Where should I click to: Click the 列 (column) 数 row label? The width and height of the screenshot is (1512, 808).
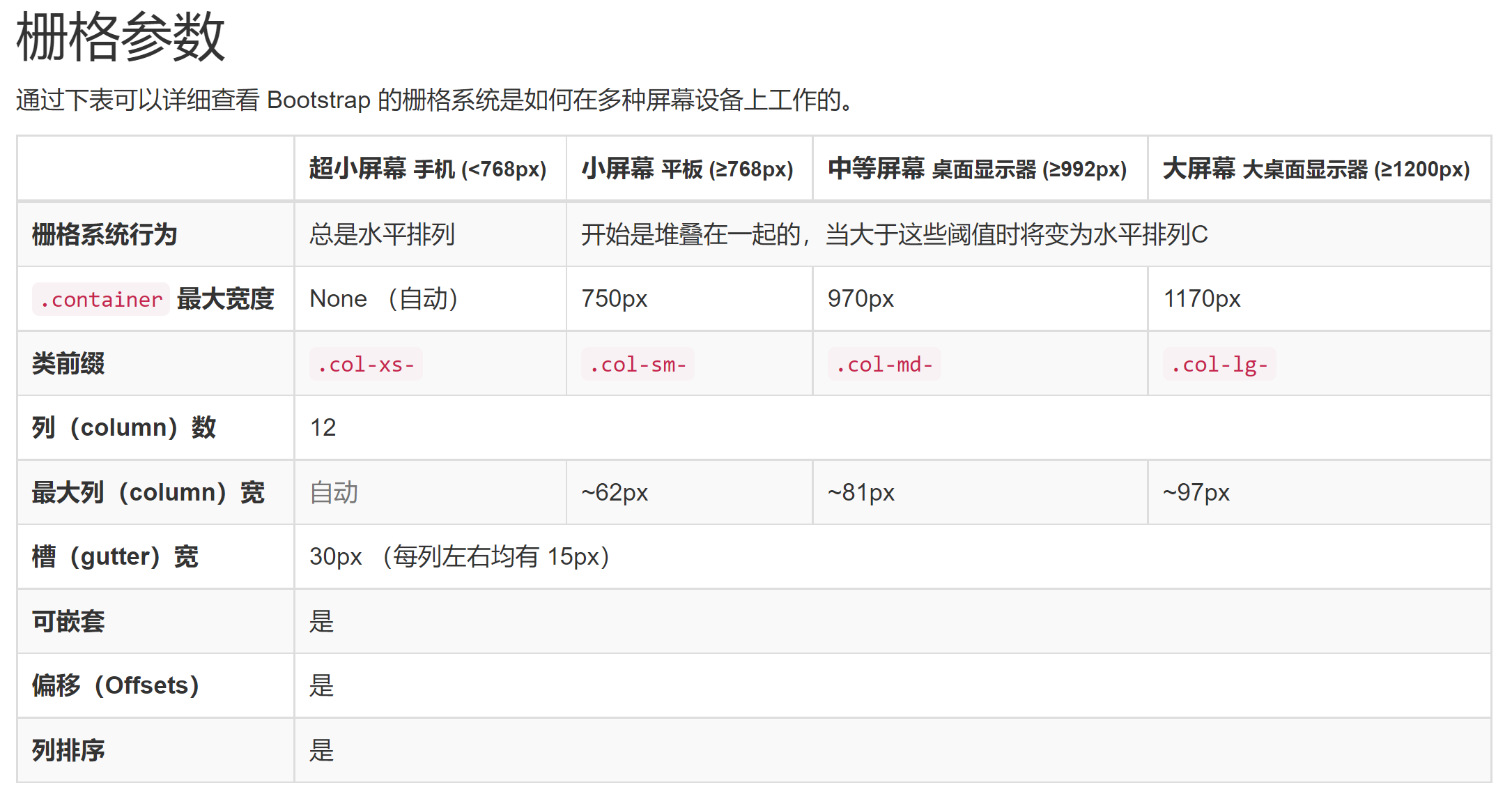[x=124, y=427]
